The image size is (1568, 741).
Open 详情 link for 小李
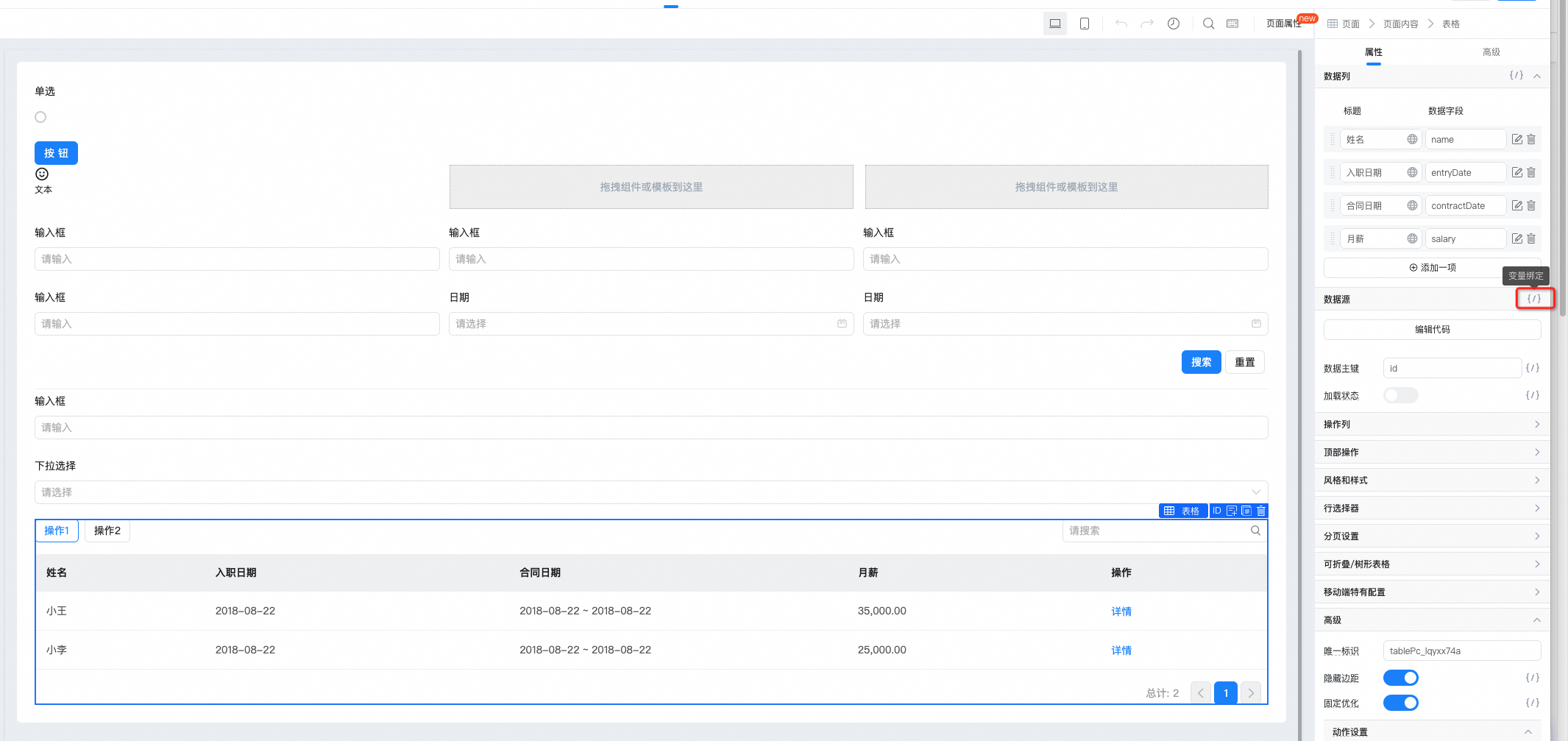[x=1121, y=650]
